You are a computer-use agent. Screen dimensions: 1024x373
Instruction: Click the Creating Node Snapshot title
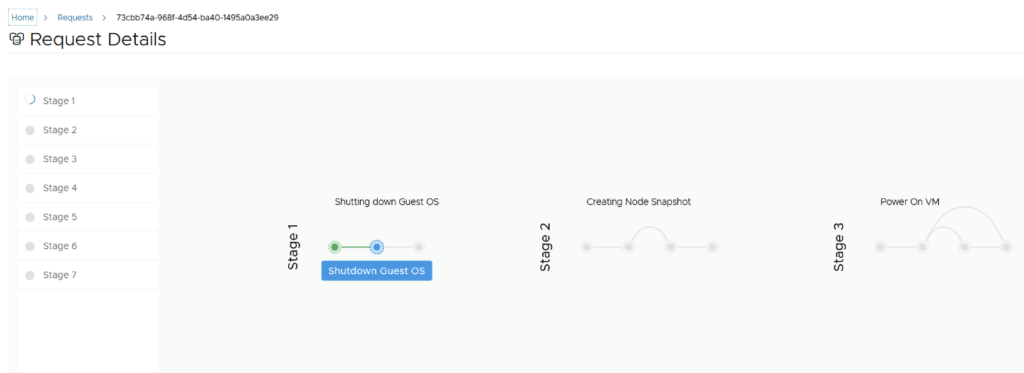[x=639, y=202]
